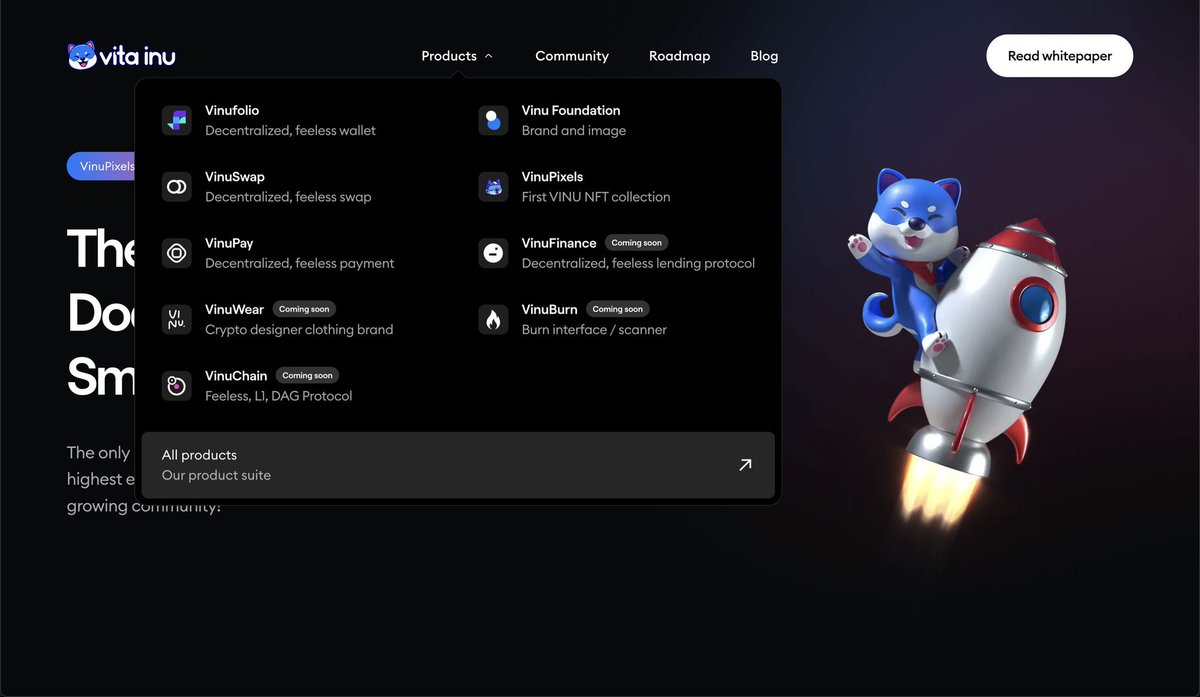Select the VinuFinance product title
1200x697 pixels.
tap(559, 243)
